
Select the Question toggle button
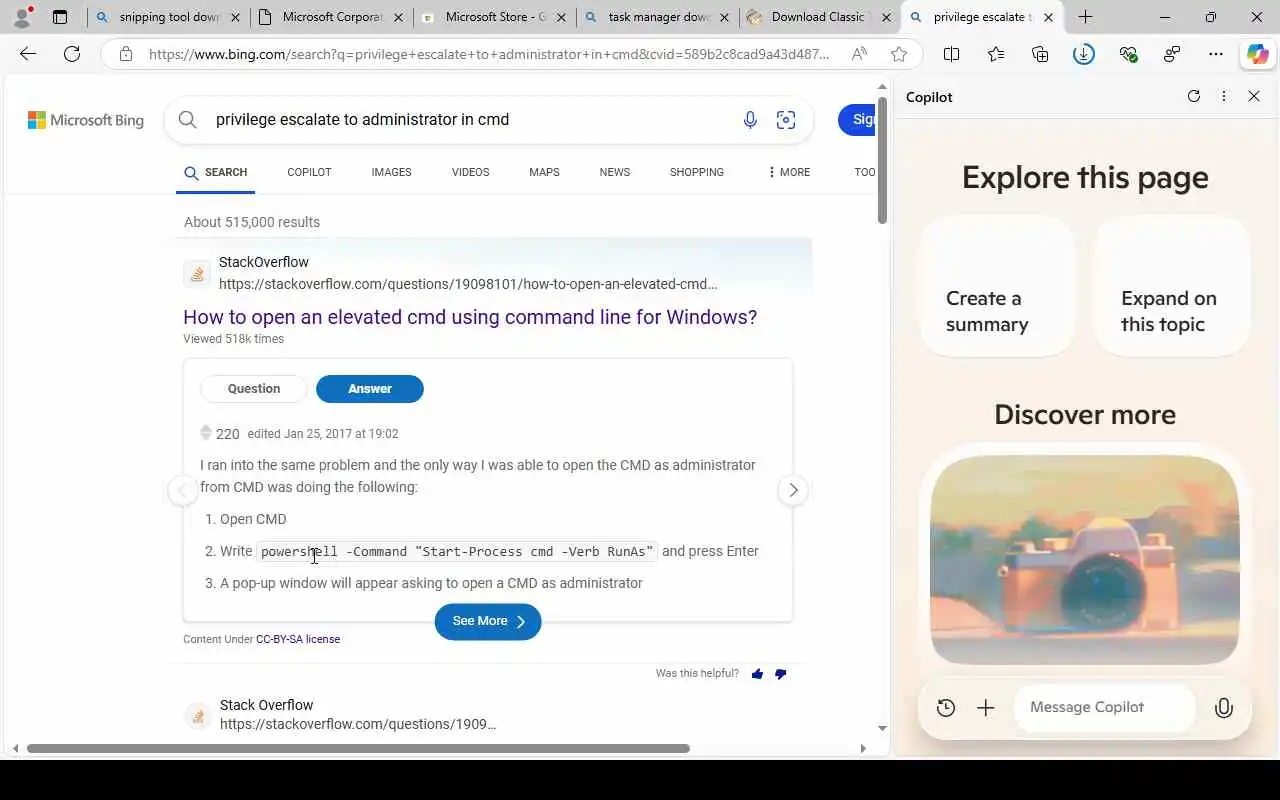[x=254, y=389]
